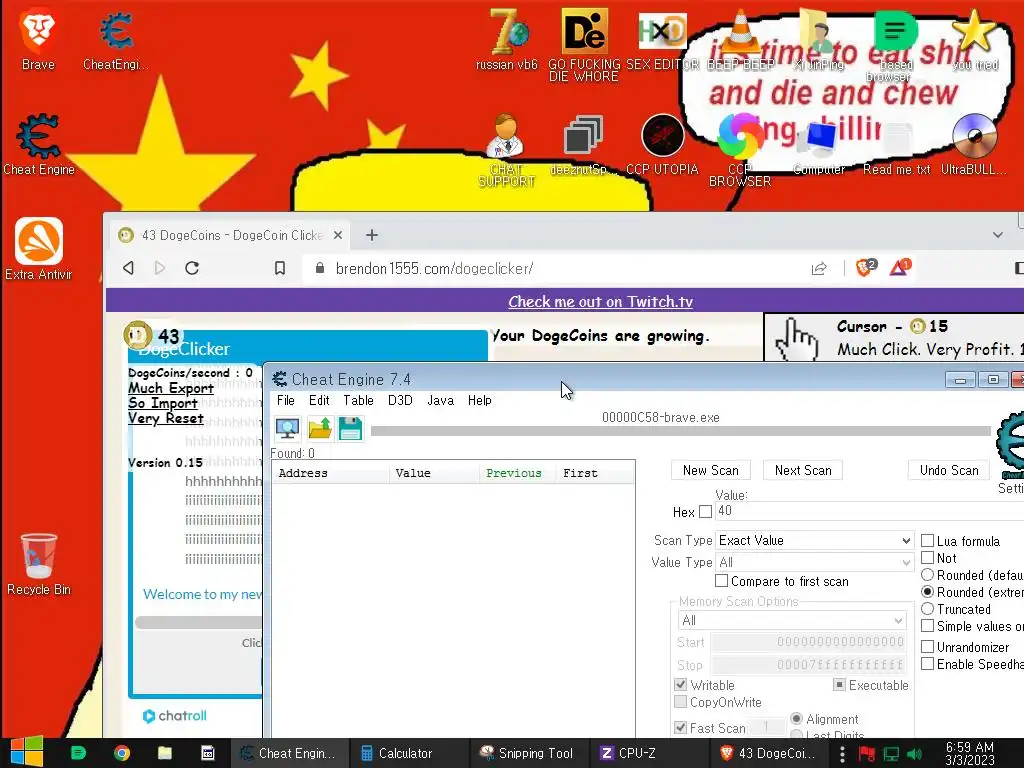Select the Truncated radio option
Image resolution: width=1024 pixels, height=768 pixels.
click(x=927, y=609)
